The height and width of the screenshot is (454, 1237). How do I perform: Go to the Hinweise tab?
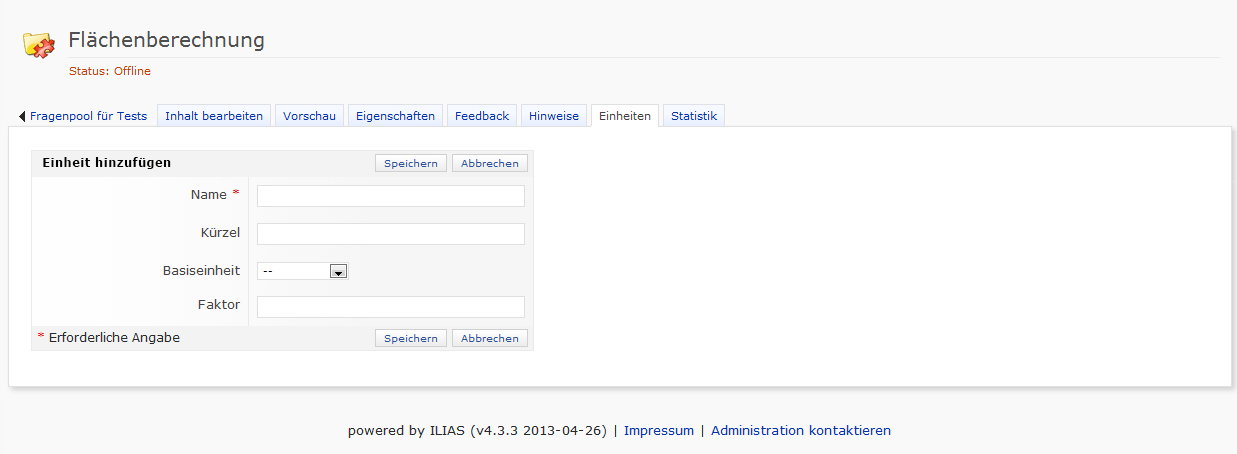554,116
